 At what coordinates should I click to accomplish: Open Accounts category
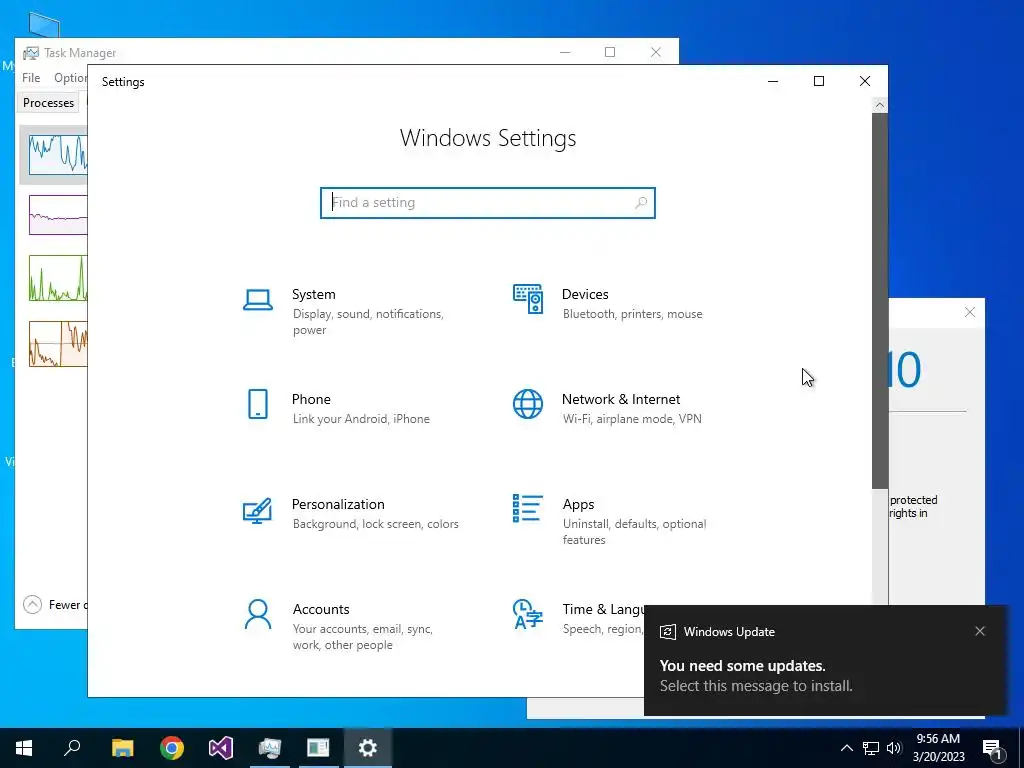353,626
